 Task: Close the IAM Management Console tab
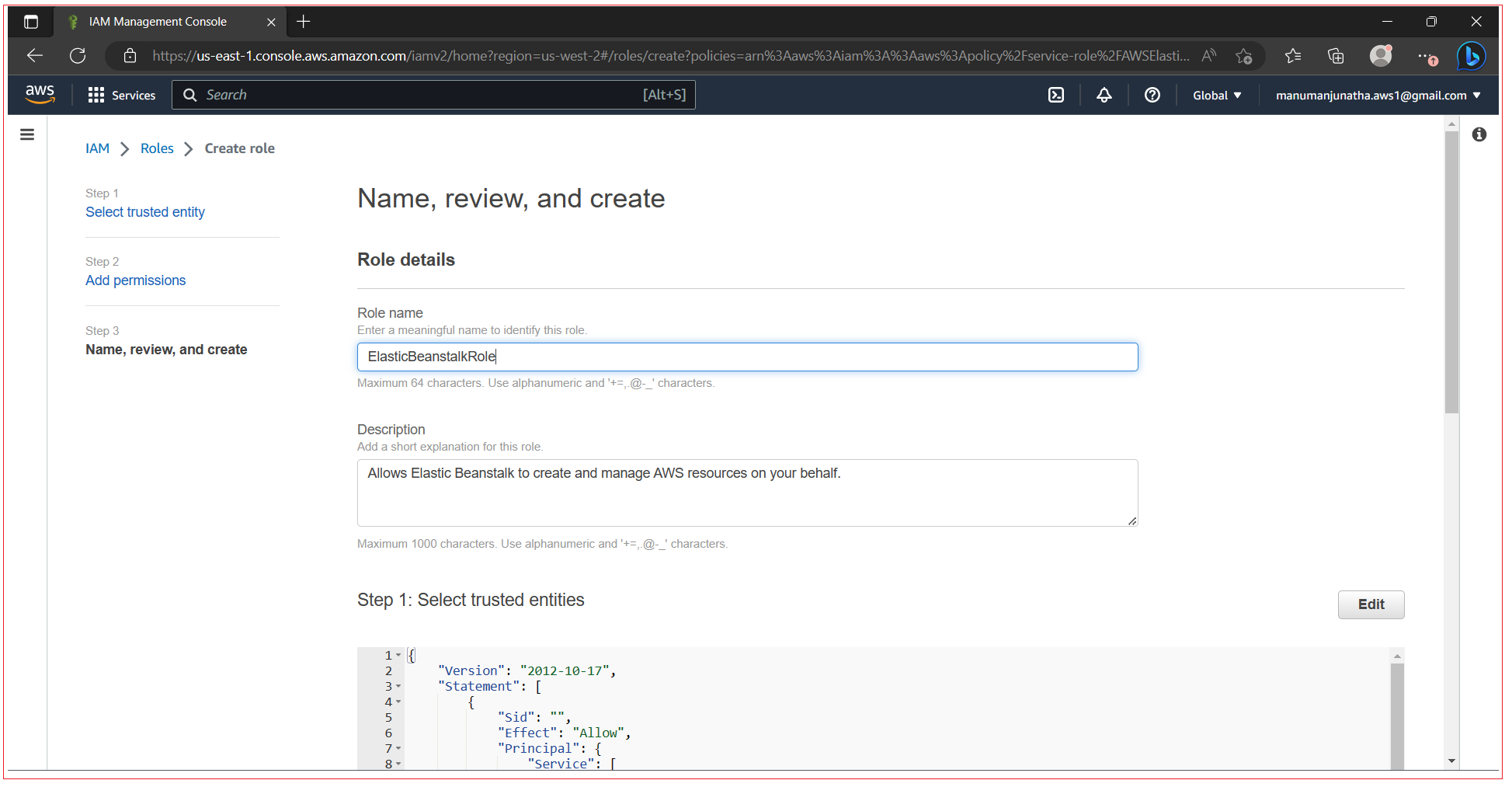click(x=271, y=22)
